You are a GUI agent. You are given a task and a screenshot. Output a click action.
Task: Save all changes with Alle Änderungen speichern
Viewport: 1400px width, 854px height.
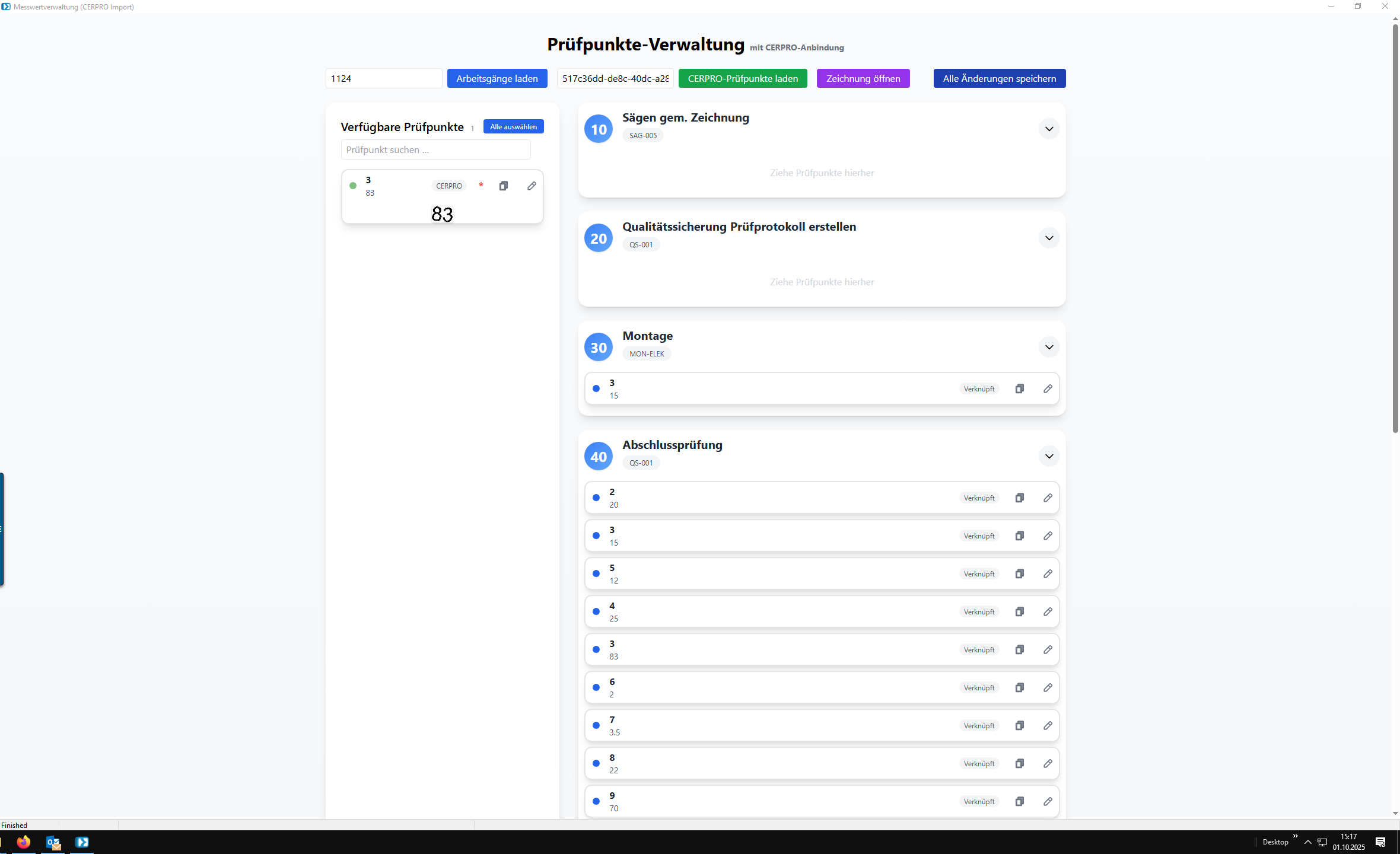point(999,78)
